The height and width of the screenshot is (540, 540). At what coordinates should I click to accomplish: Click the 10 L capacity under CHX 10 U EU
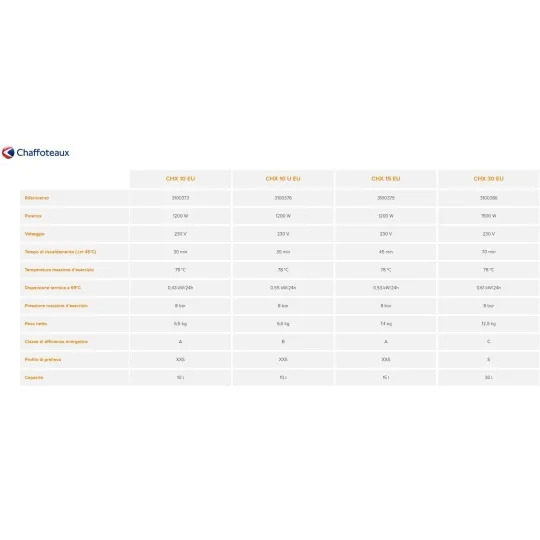(x=283, y=377)
